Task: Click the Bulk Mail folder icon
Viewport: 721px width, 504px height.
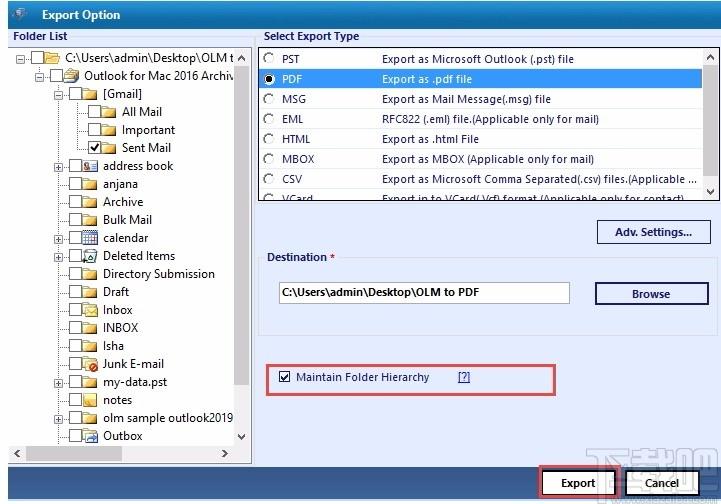Action: [x=90, y=220]
